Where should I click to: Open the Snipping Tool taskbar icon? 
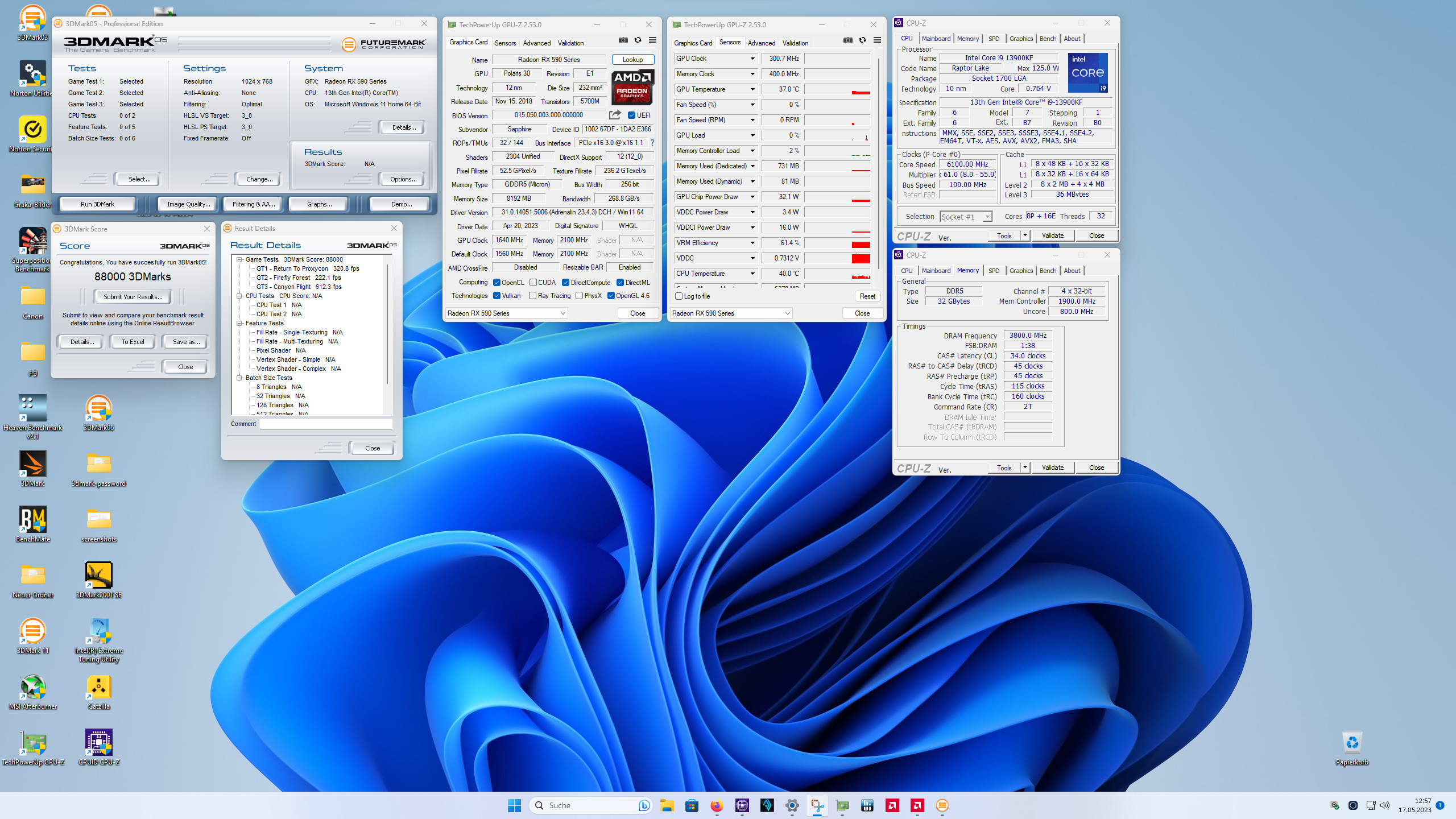tap(817, 805)
